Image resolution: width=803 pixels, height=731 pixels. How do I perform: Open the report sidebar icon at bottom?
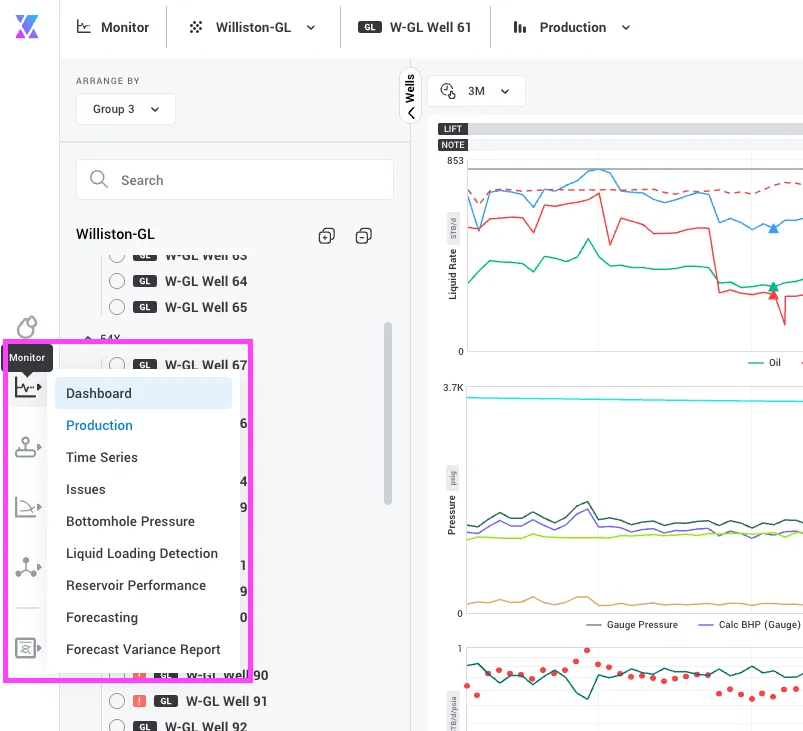[28, 648]
